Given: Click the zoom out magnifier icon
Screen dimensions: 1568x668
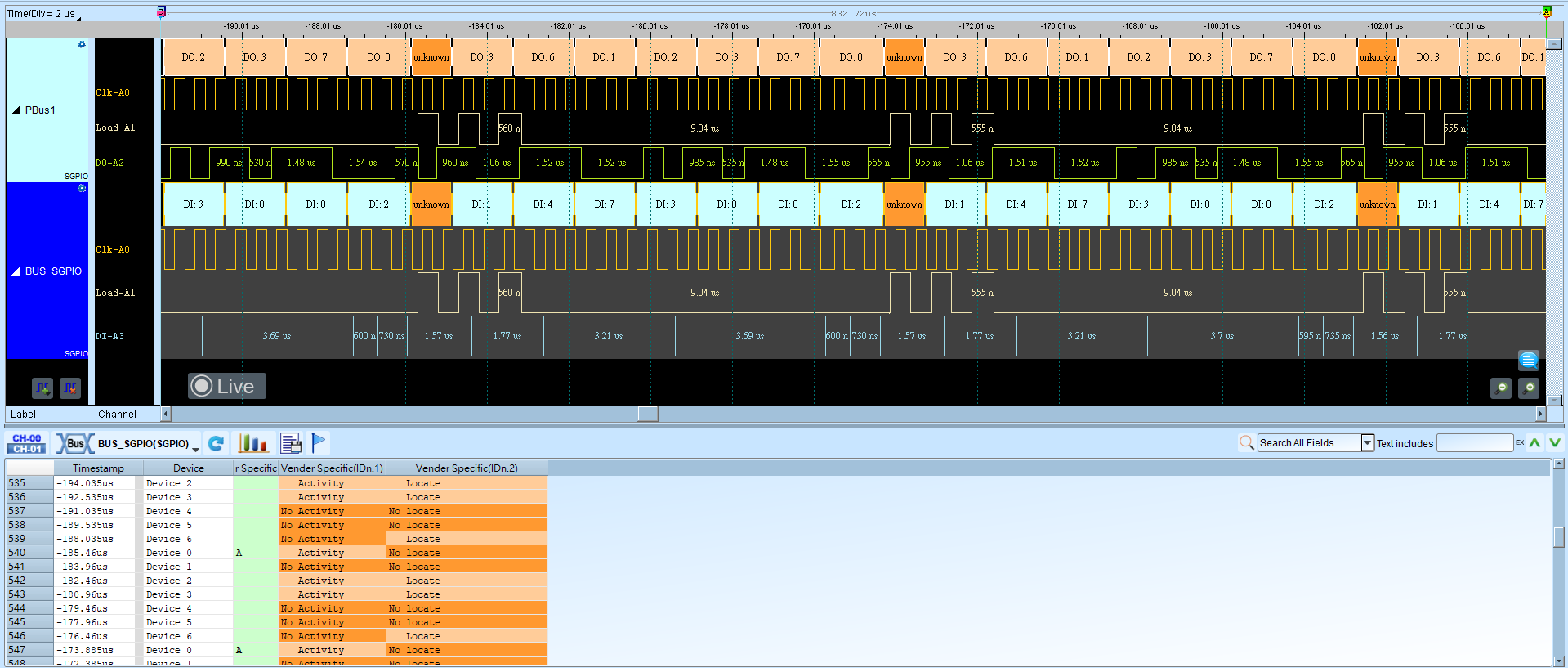Looking at the screenshot, I should [1501, 388].
